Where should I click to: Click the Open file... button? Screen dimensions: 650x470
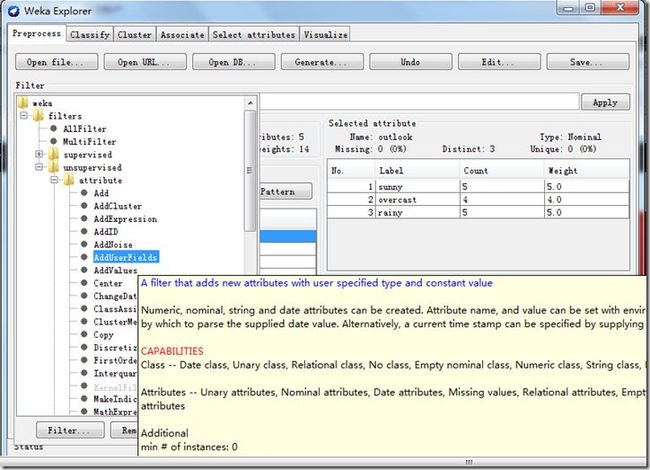click(56, 62)
